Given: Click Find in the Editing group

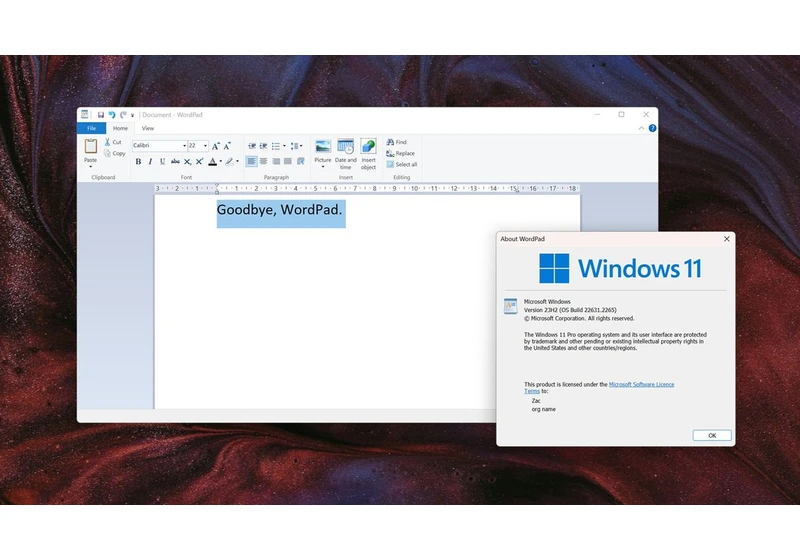Looking at the screenshot, I should coord(396,142).
